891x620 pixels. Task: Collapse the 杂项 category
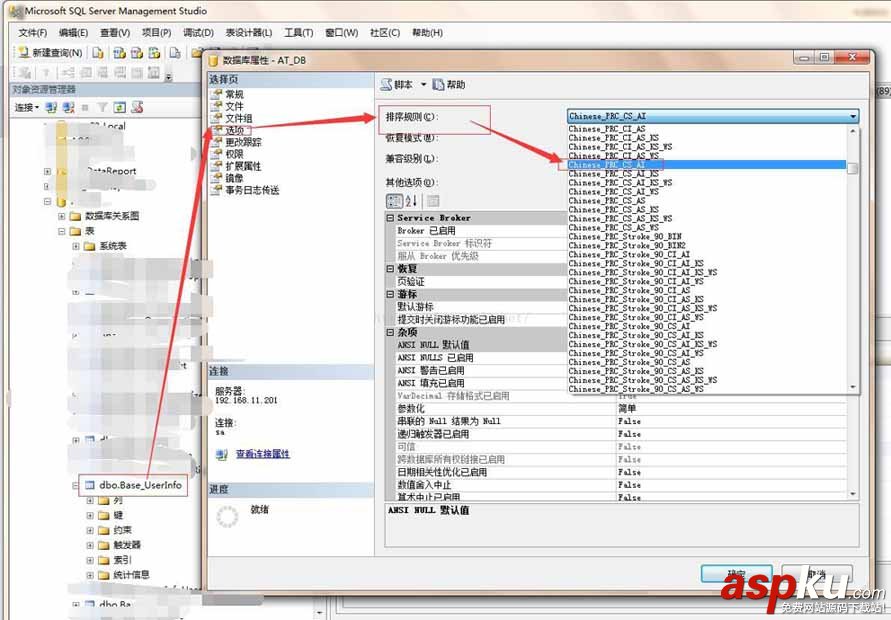point(390,332)
